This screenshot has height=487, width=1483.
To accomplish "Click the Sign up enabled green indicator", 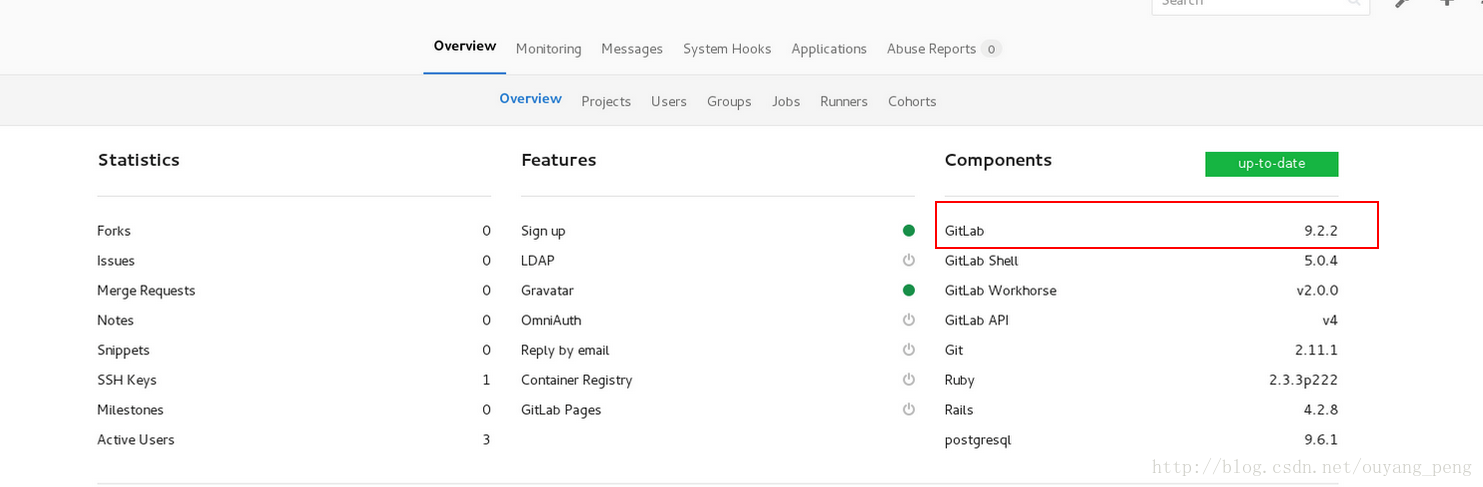I will (908, 231).
